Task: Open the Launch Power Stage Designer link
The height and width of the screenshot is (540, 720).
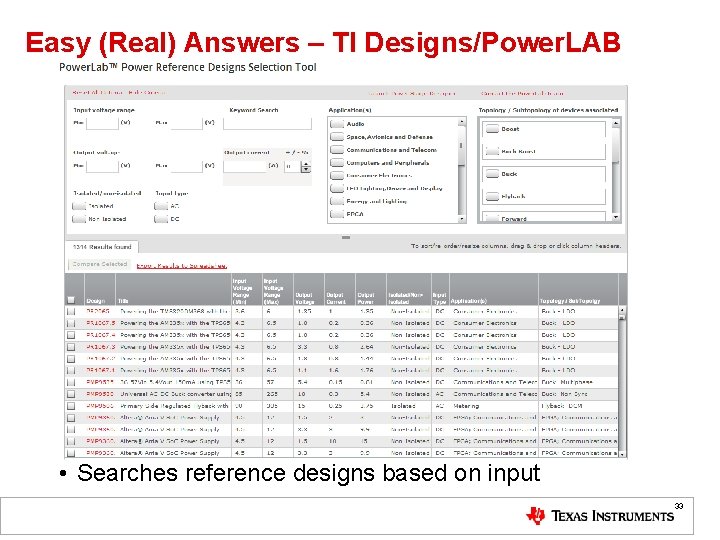Action: pyautogui.click(x=412, y=93)
